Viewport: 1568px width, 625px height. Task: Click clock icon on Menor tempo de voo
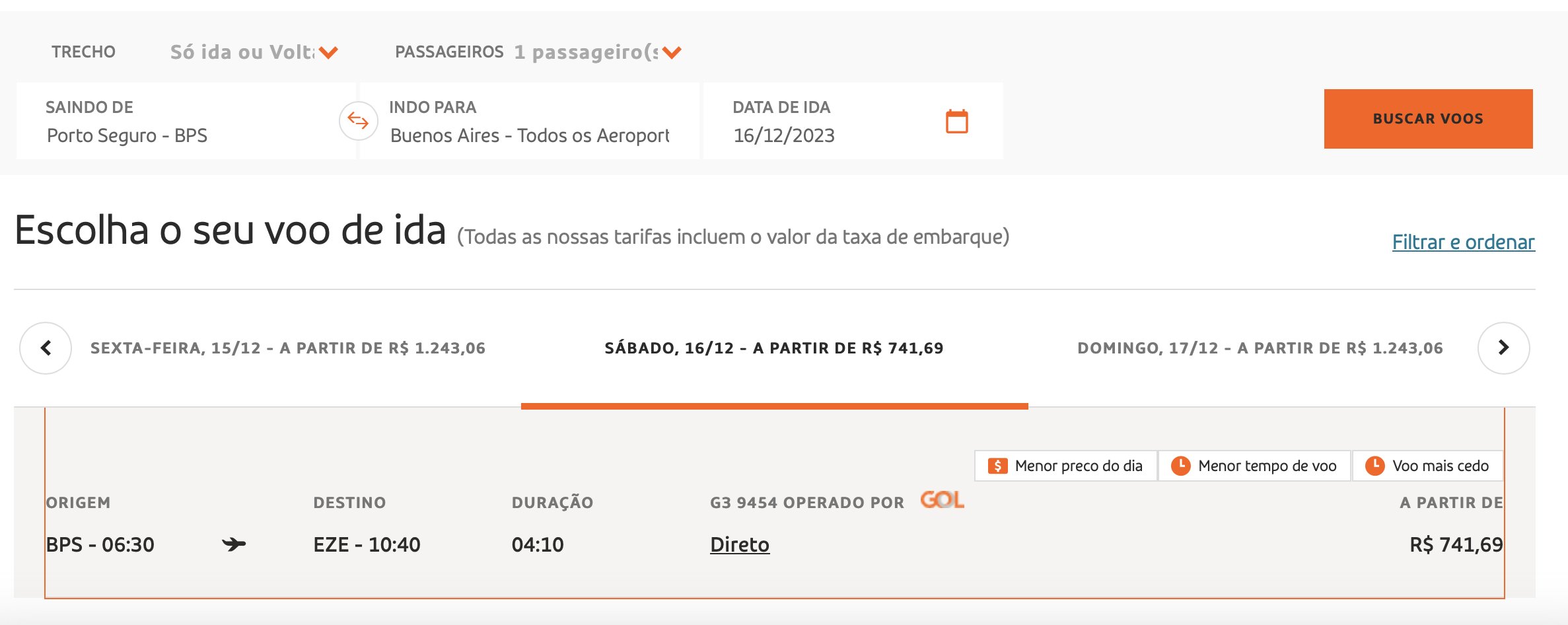[1180, 466]
